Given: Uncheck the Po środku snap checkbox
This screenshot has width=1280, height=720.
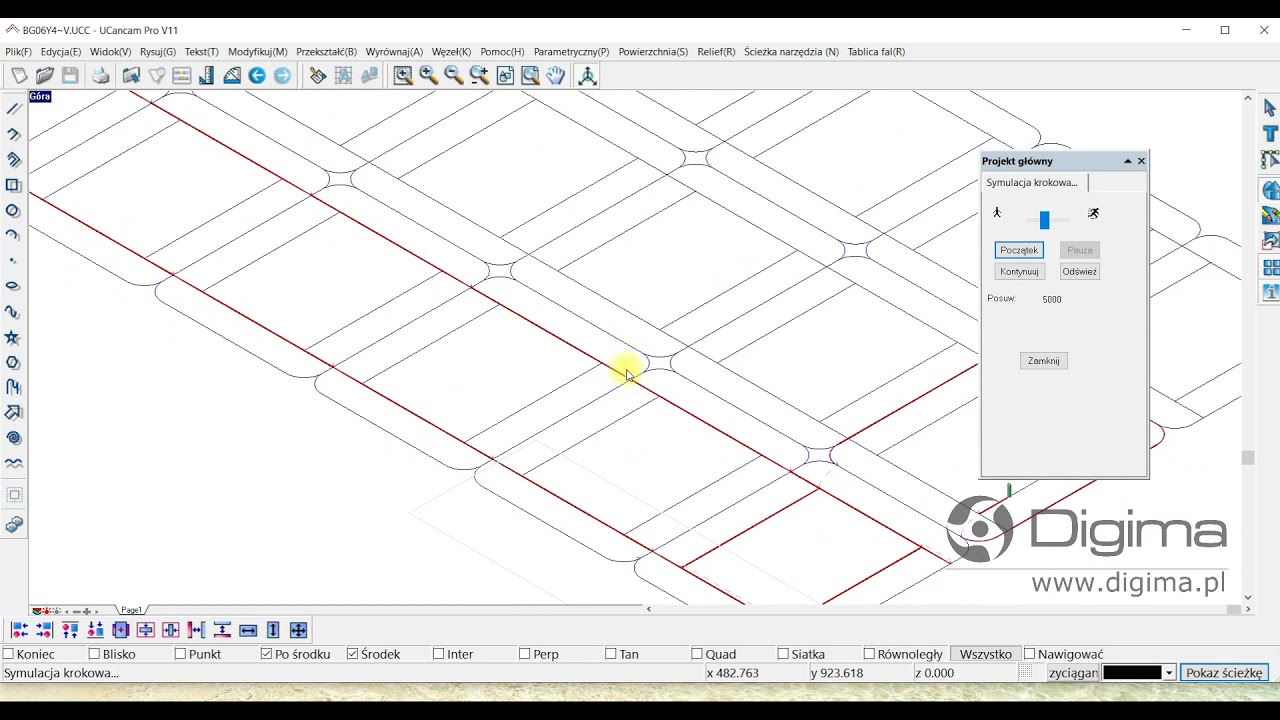Looking at the screenshot, I should pos(267,654).
